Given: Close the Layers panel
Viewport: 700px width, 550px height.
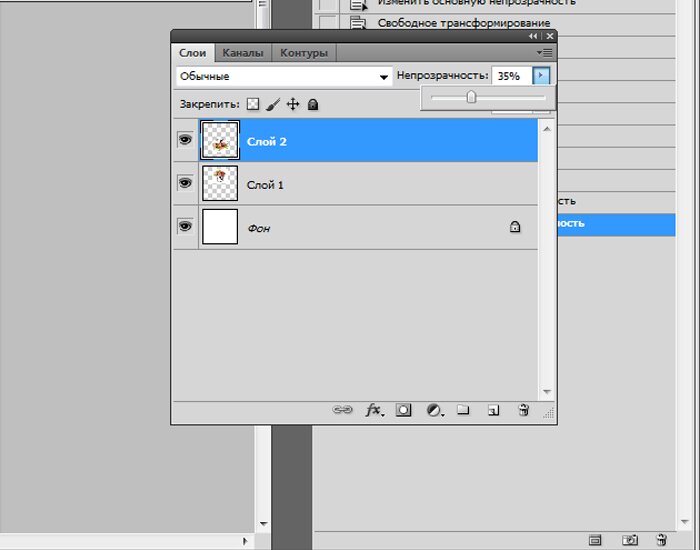Looking at the screenshot, I should (550, 36).
